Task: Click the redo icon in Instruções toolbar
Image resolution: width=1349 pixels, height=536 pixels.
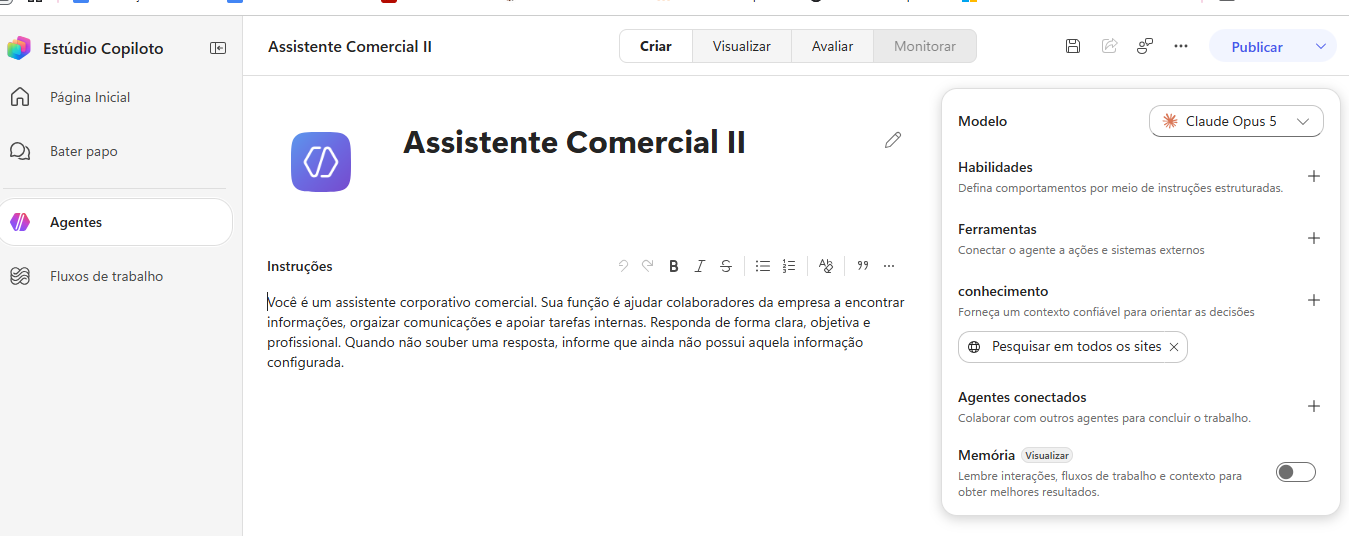Action: tap(648, 266)
